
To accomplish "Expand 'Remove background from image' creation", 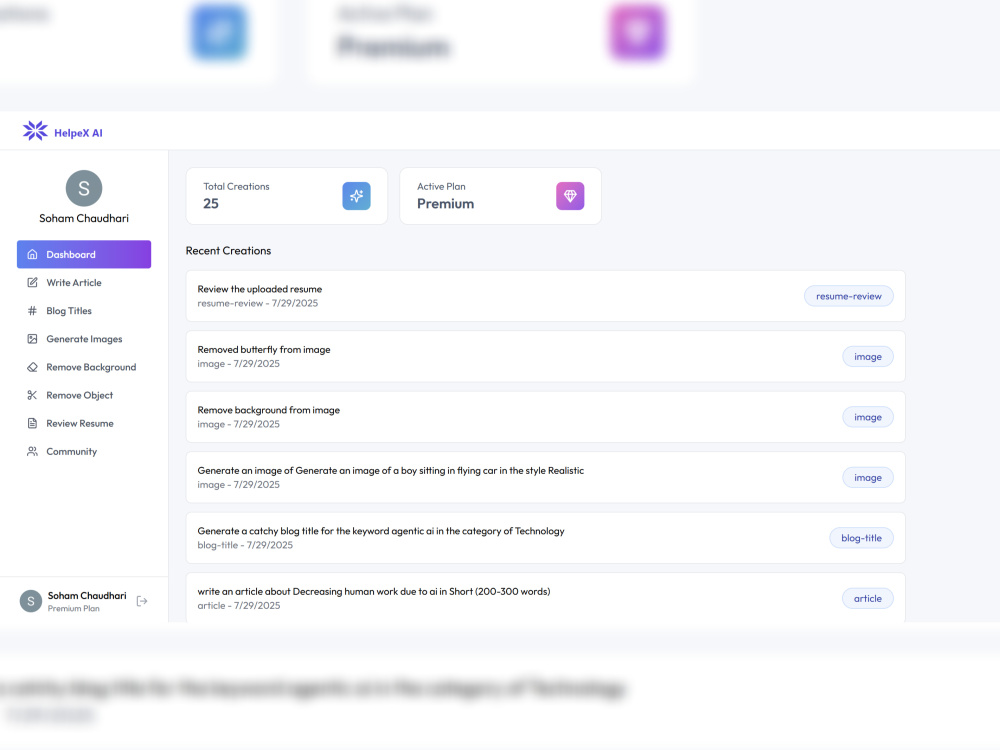I will [x=545, y=417].
